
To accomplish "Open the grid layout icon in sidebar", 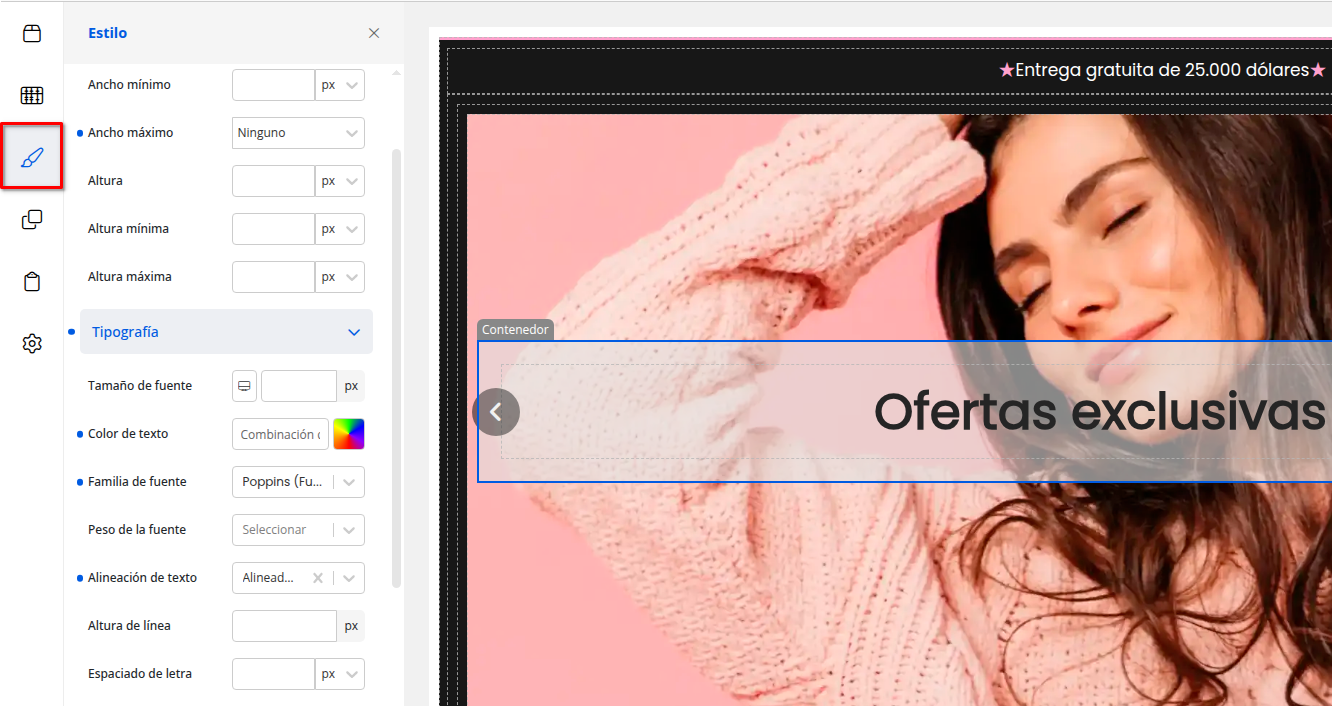I will pyautogui.click(x=32, y=96).
